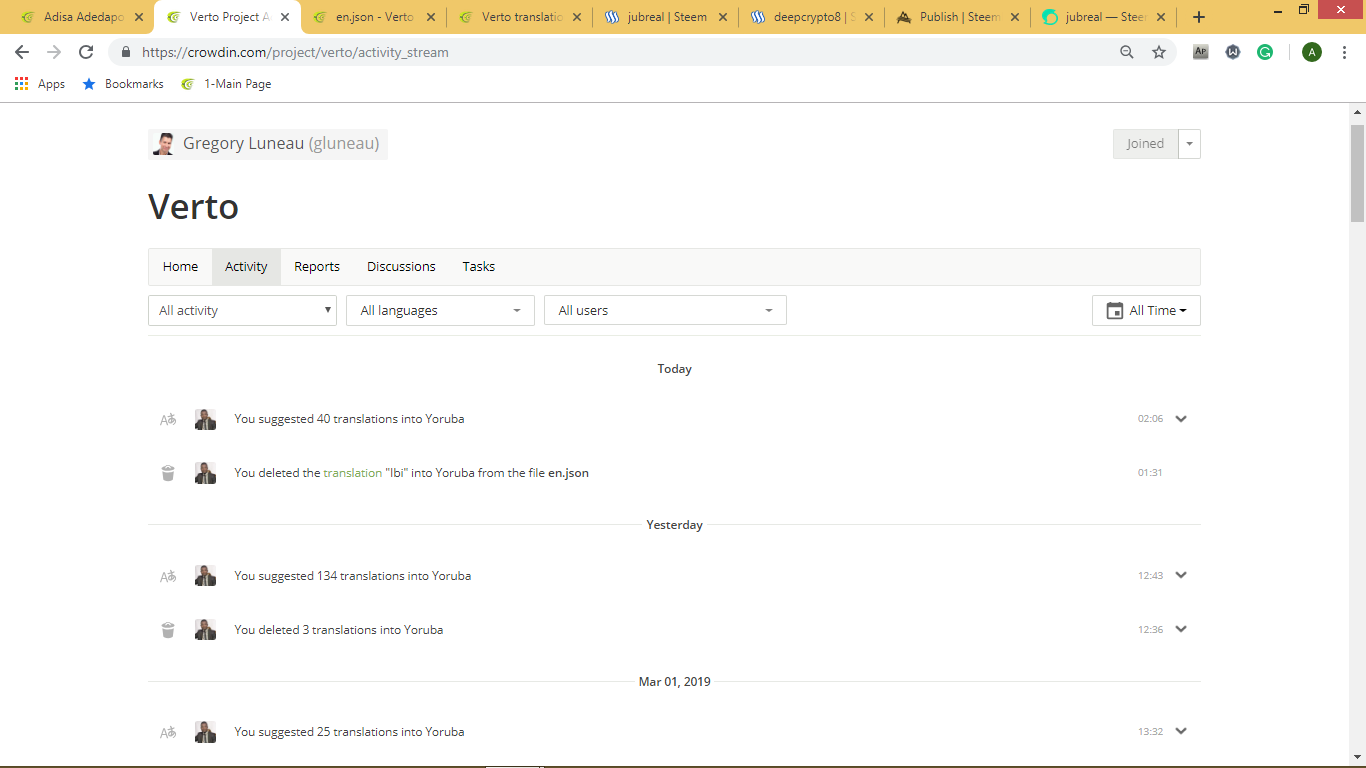This screenshot has width=1366, height=768.
Task: Open the Chrome three-dot menu
Action: pos(1344,52)
